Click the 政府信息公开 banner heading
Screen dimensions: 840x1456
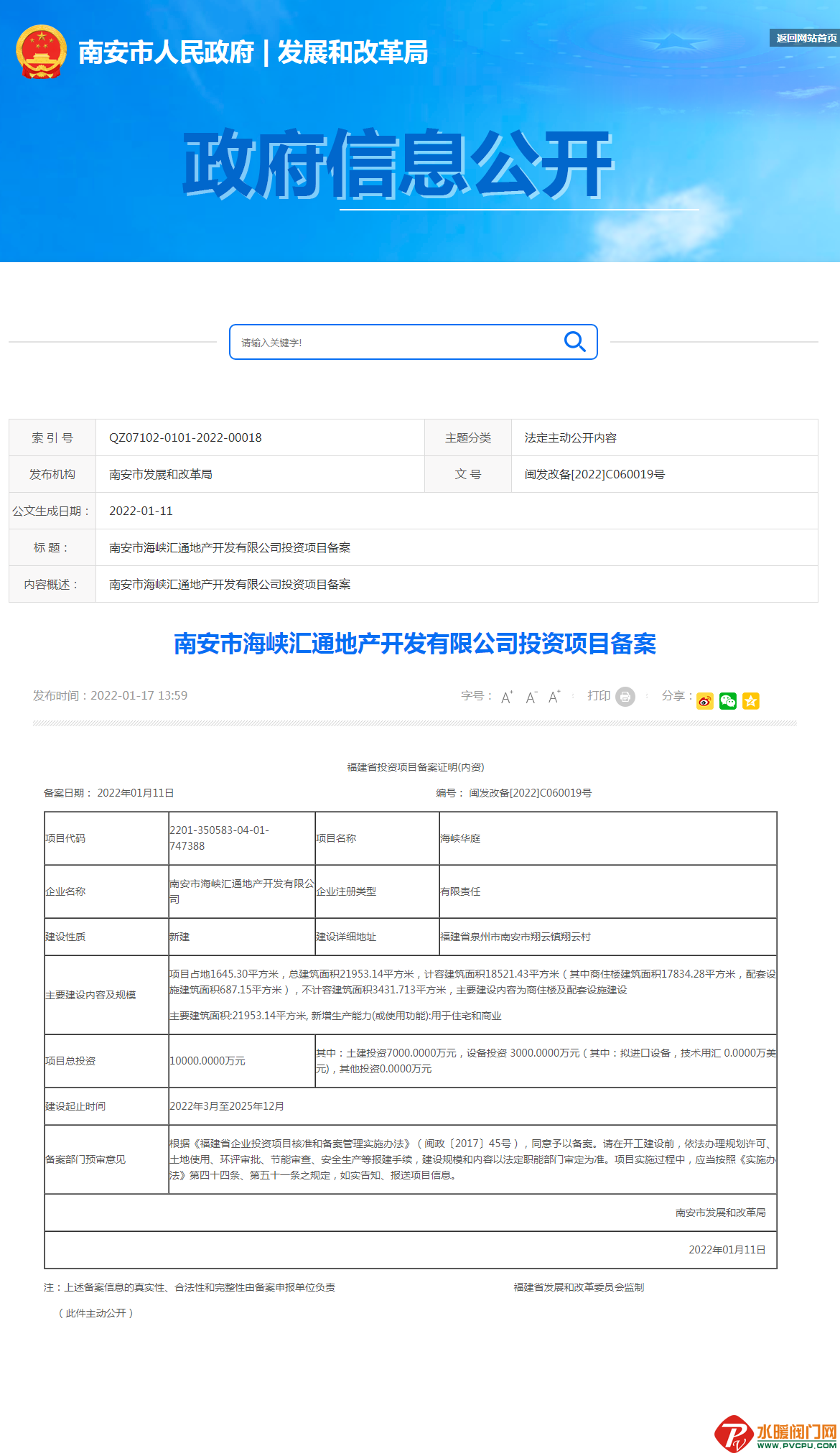pyautogui.click(x=398, y=164)
